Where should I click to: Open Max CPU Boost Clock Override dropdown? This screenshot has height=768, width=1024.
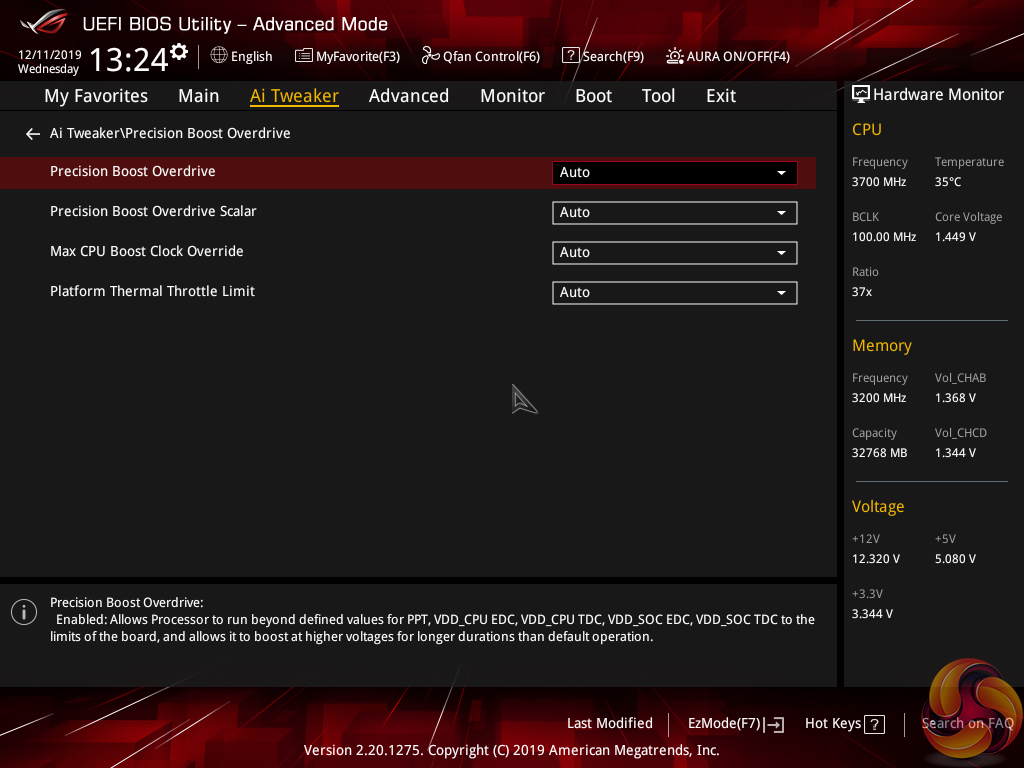pyautogui.click(x=675, y=253)
